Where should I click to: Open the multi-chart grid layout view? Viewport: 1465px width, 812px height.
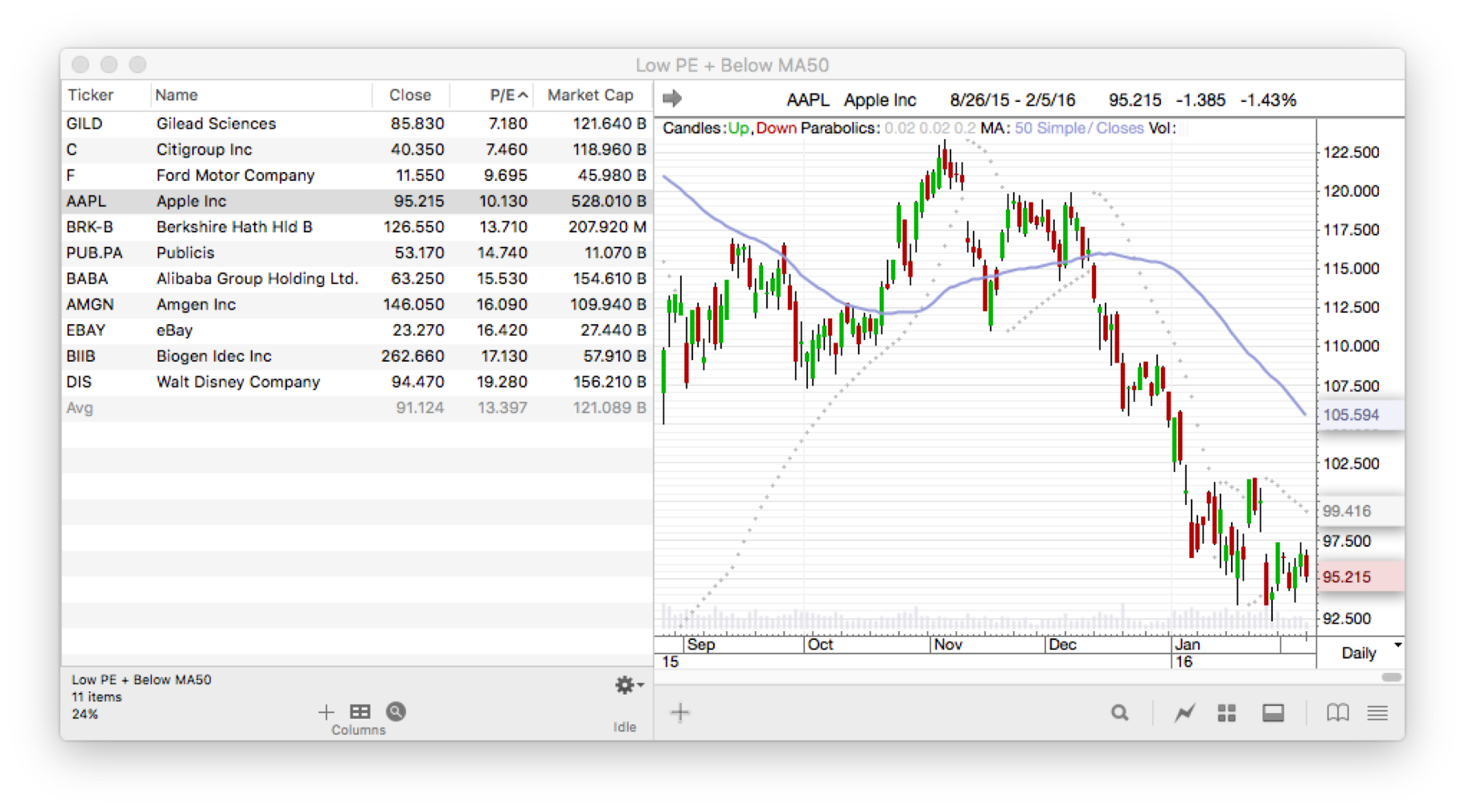1226,712
